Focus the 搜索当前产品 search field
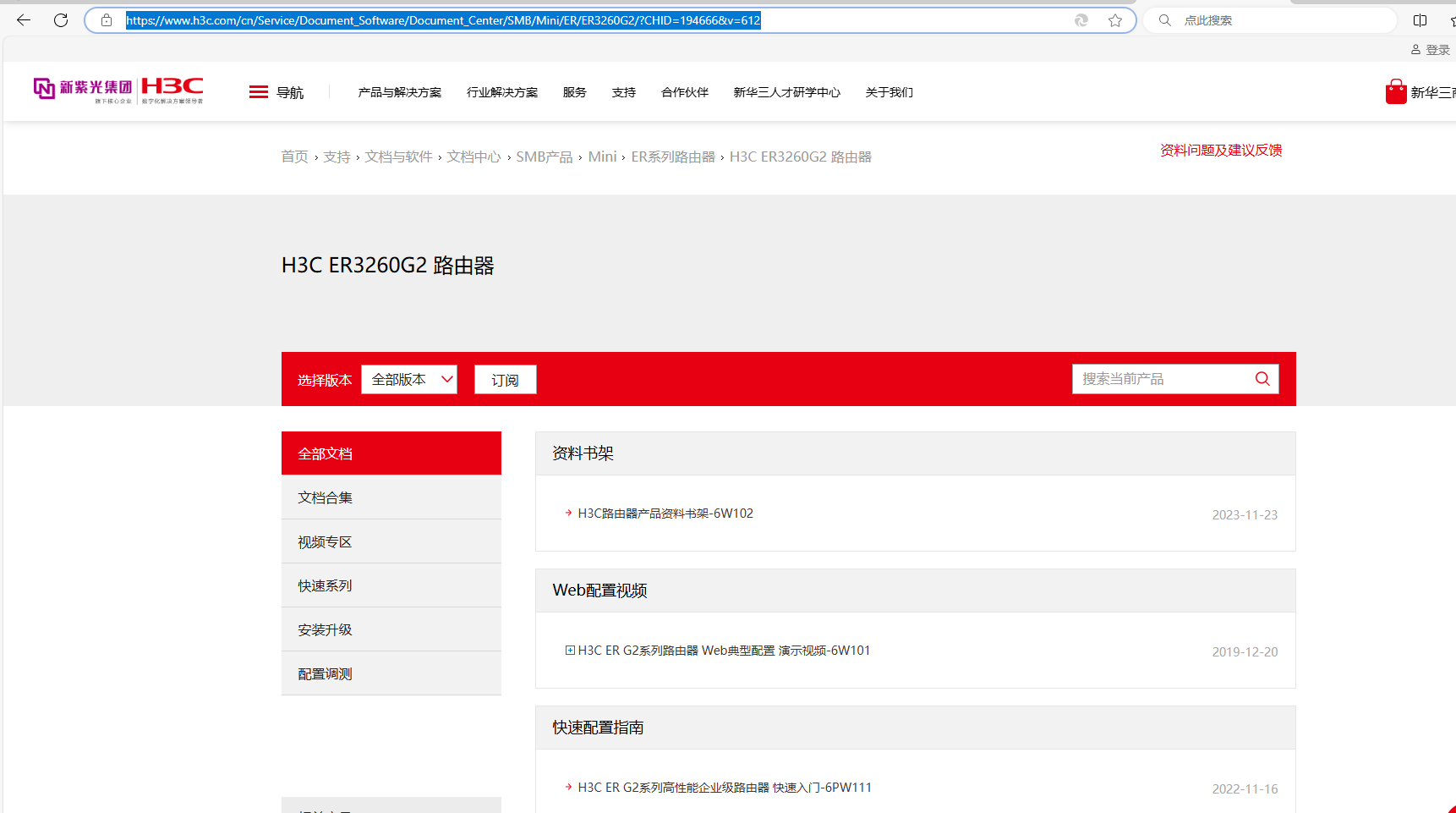The image size is (1456, 813). [x=1163, y=379]
